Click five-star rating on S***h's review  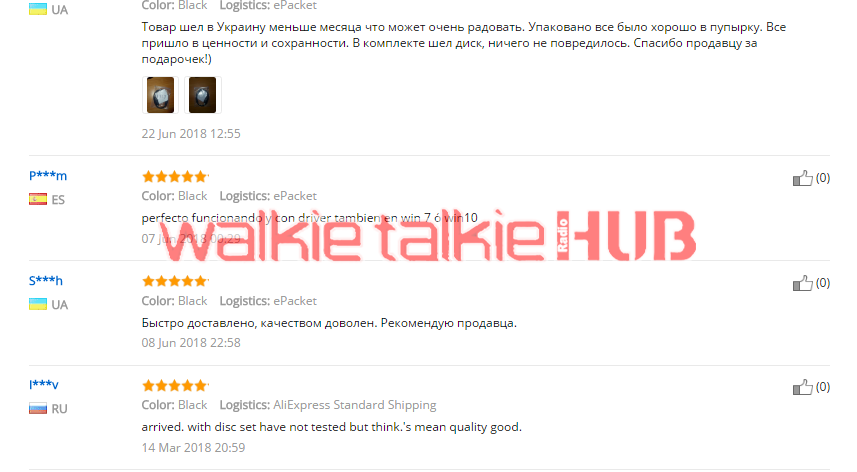pos(175,281)
